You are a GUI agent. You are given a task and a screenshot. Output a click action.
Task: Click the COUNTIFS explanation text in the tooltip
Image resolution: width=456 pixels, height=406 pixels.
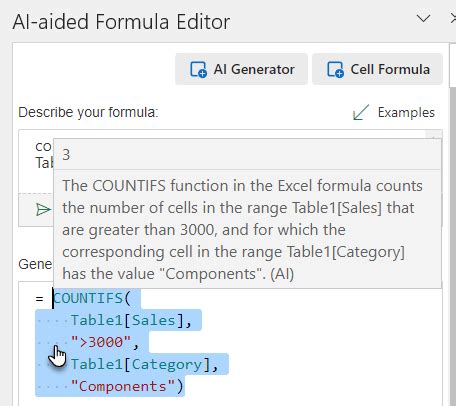coord(242,230)
